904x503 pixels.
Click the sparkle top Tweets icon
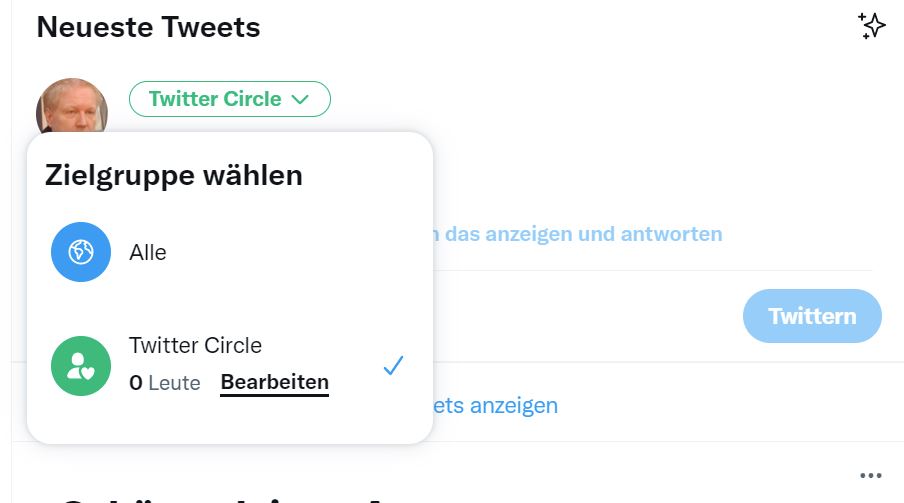coord(871,27)
